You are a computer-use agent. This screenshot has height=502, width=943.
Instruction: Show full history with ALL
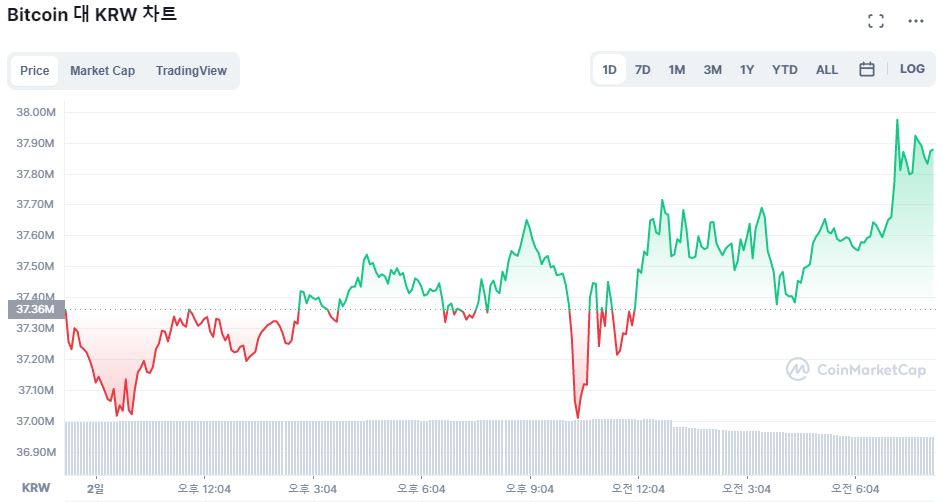[x=827, y=70]
